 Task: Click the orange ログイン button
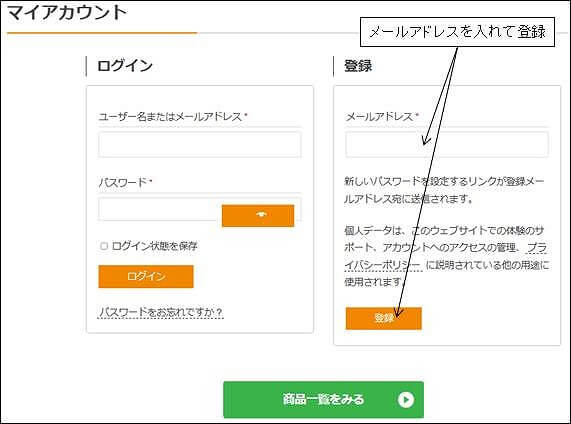coord(146,276)
